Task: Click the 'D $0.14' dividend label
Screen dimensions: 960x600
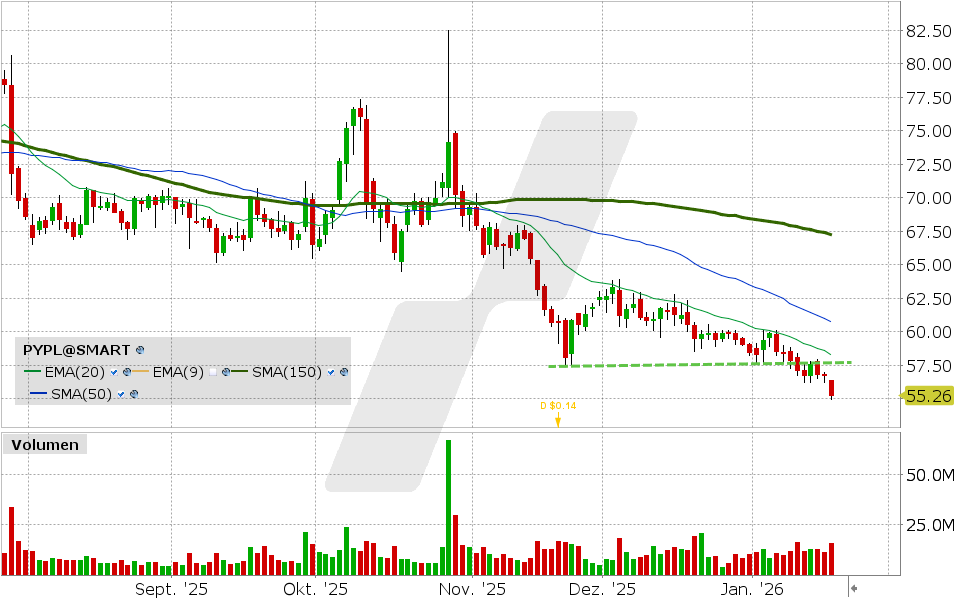Action: (558, 406)
